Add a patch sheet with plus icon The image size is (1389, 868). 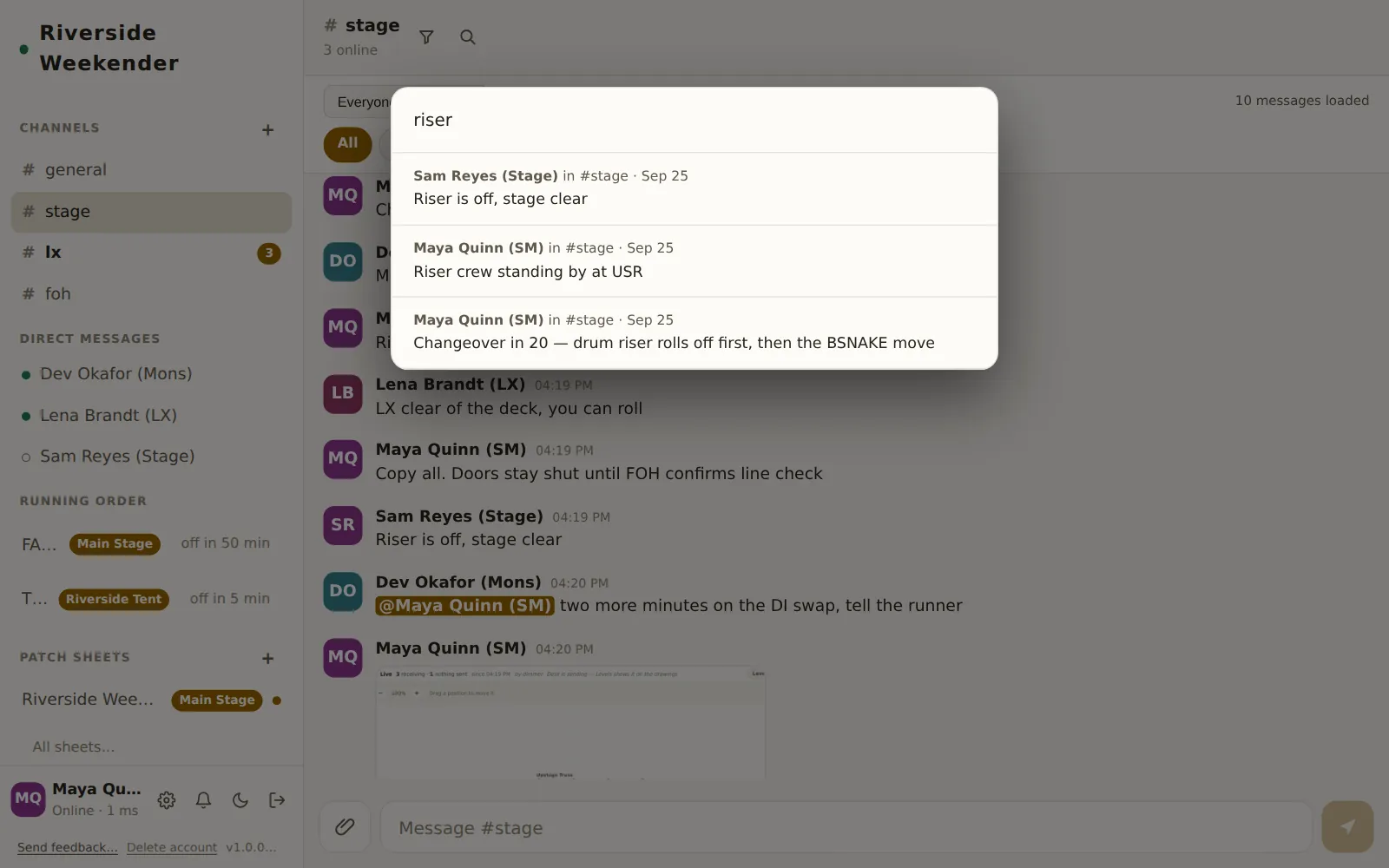[267, 658]
